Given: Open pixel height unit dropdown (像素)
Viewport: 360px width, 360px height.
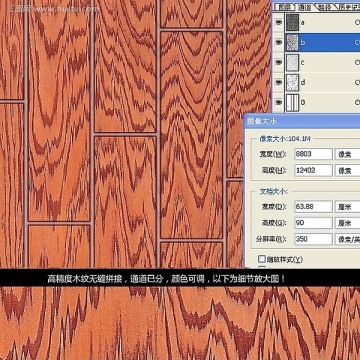Looking at the screenshot, I should click(347, 170).
